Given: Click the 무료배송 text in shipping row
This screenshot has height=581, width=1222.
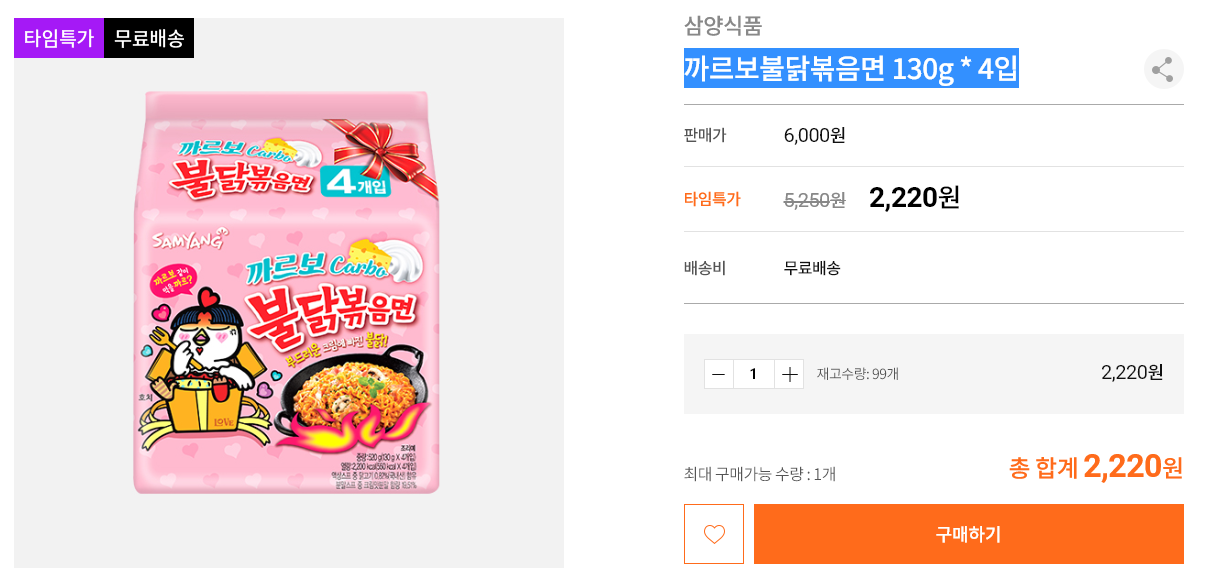Looking at the screenshot, I should coord(812,268).
